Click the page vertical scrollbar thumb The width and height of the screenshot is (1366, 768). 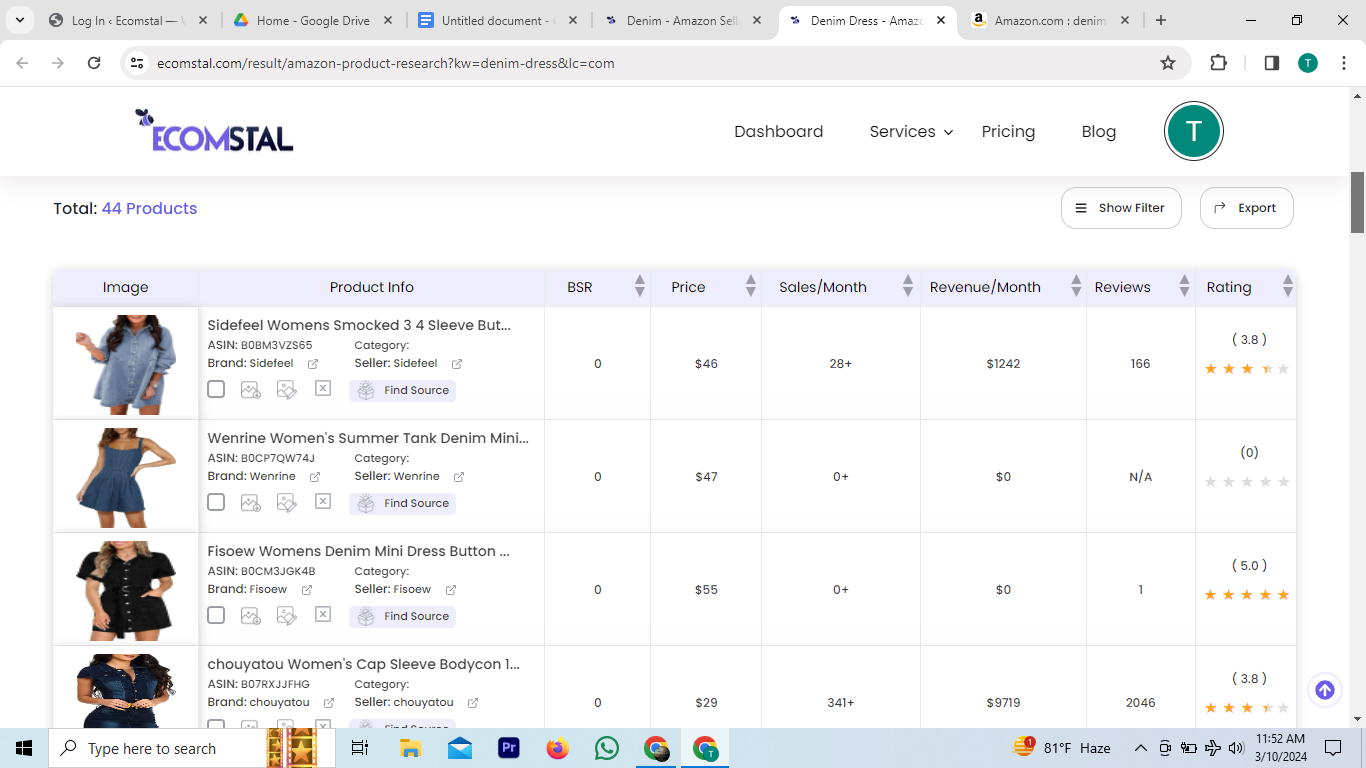pos(1357,202)
